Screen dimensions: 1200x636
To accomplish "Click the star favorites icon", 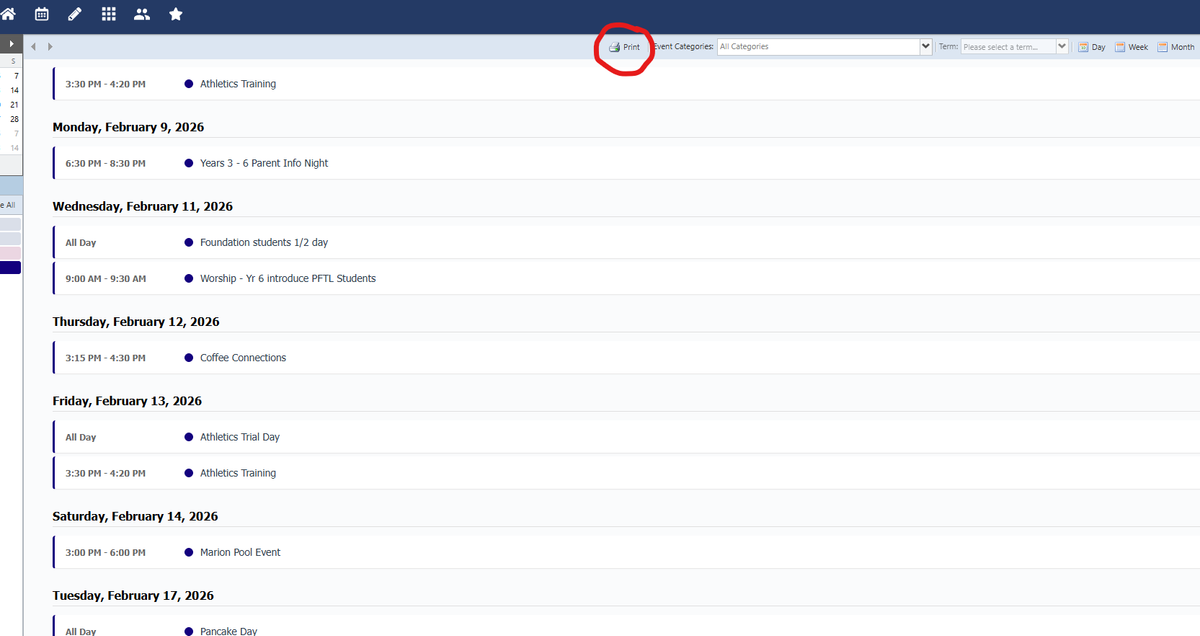I will pyautogui.click(x=176, y=14).
